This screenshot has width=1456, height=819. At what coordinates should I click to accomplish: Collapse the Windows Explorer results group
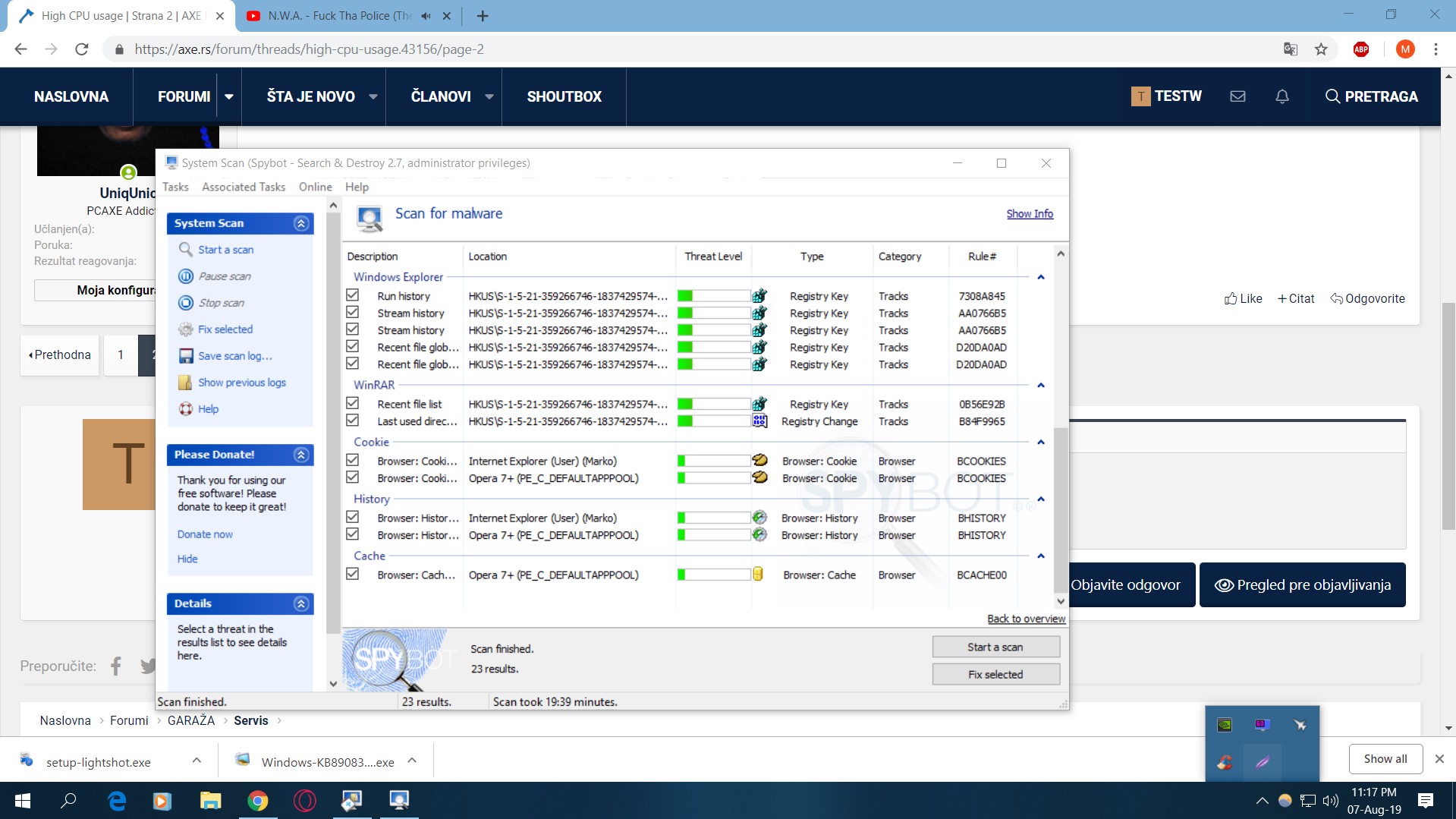click(x=1041, y=277)
